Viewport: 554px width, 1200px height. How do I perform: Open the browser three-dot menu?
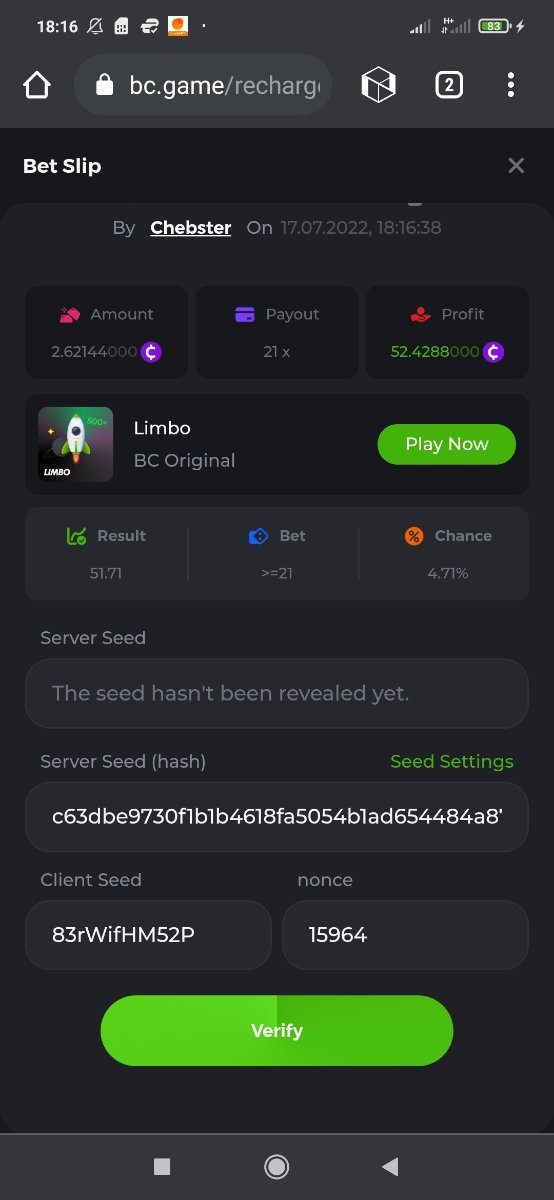[511, 86]
